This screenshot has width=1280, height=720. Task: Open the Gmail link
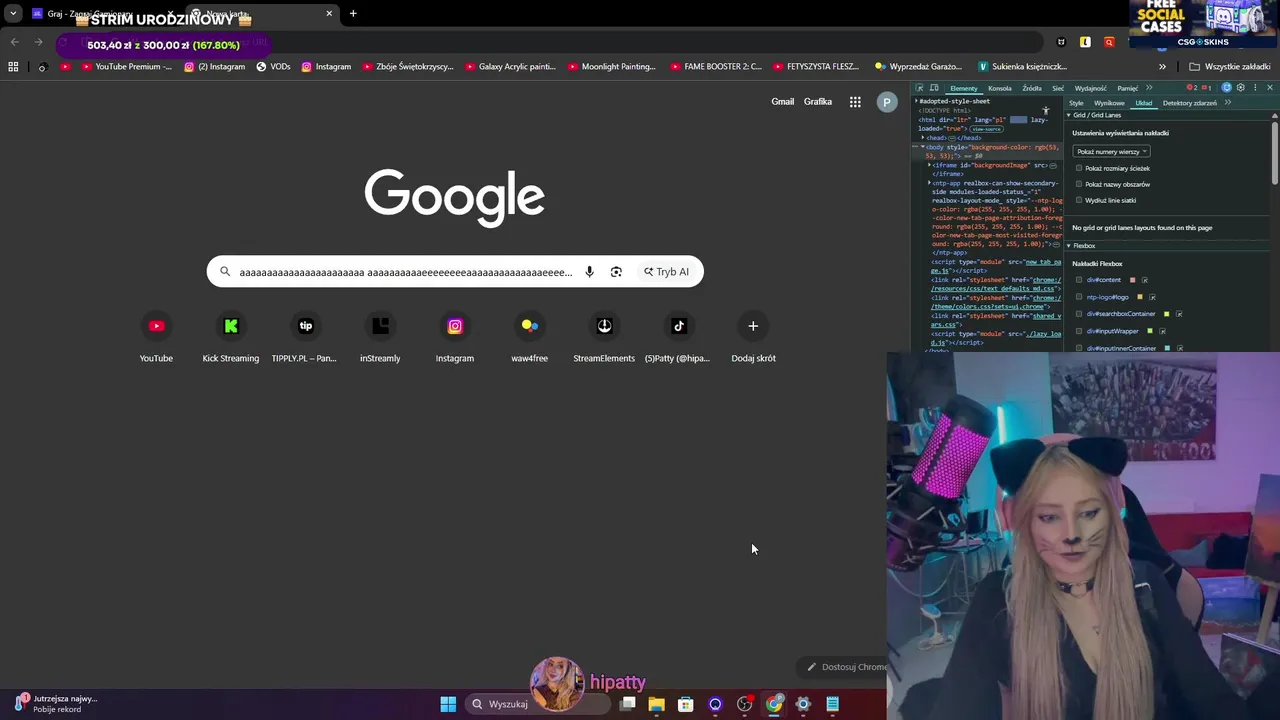point(782,102)
